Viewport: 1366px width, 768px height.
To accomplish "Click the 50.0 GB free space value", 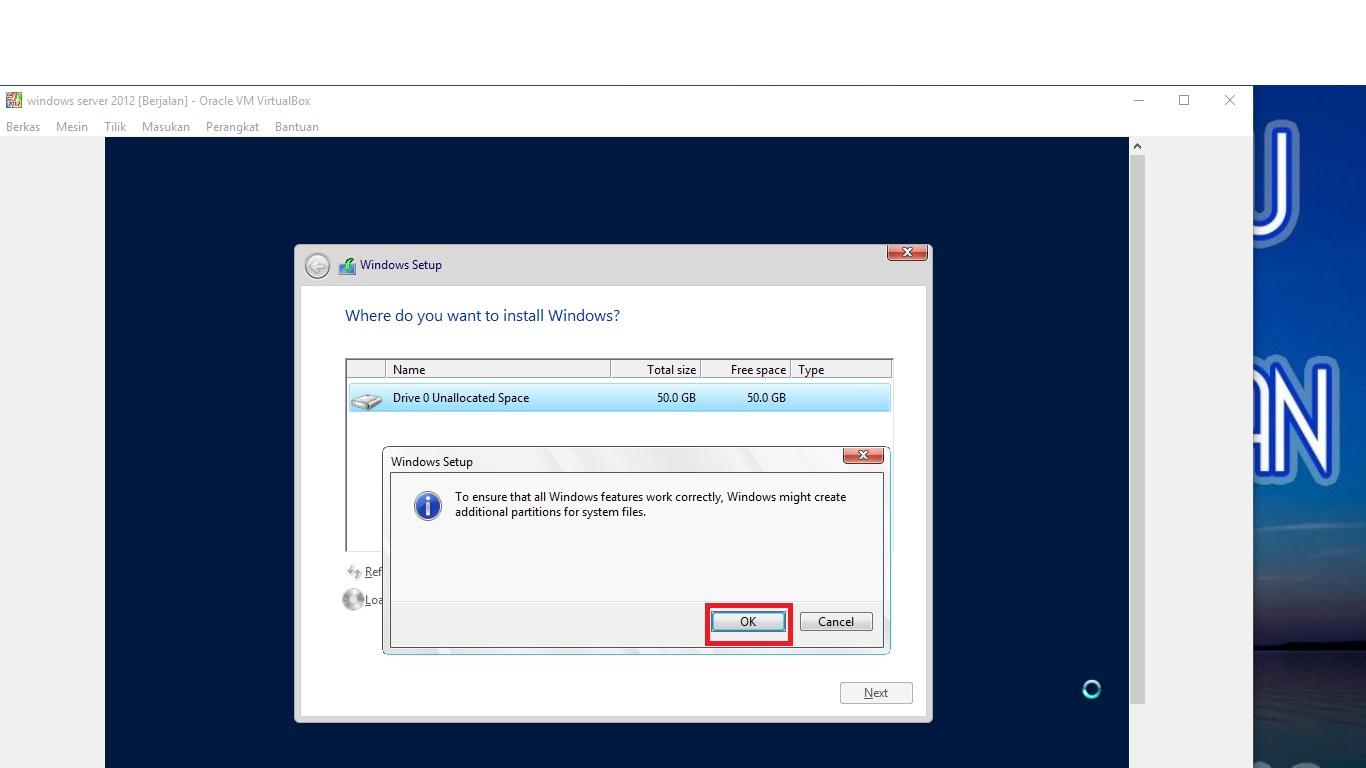I will tap(766, 398).
